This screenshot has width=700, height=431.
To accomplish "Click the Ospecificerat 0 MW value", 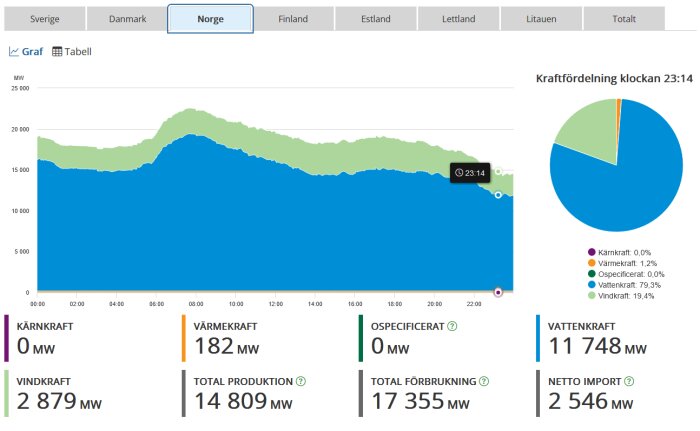I will (x=390, y=347).
